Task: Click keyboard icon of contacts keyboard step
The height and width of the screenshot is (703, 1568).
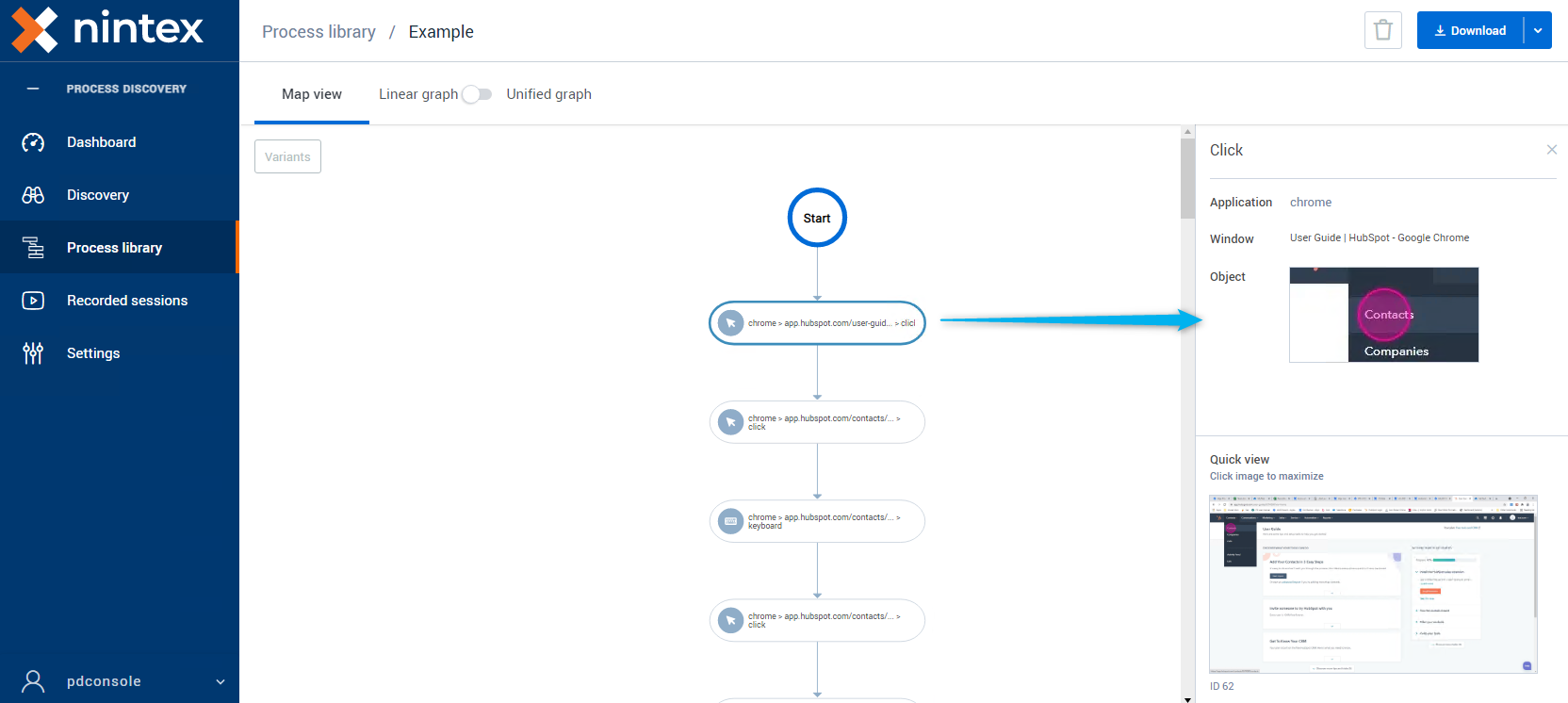Action: pyautogui.click(x=730, y=521)
